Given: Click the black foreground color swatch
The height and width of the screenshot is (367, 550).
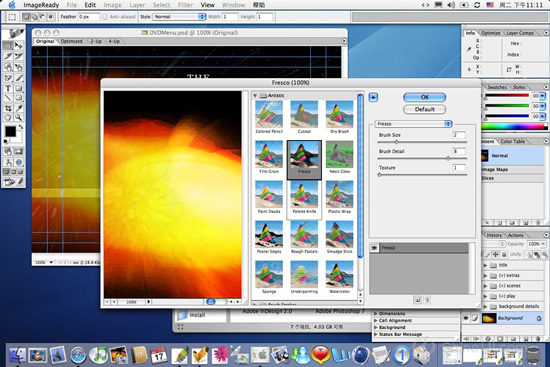Looking at the screenshot, I should pyautogui.click(x=10, y=132).
